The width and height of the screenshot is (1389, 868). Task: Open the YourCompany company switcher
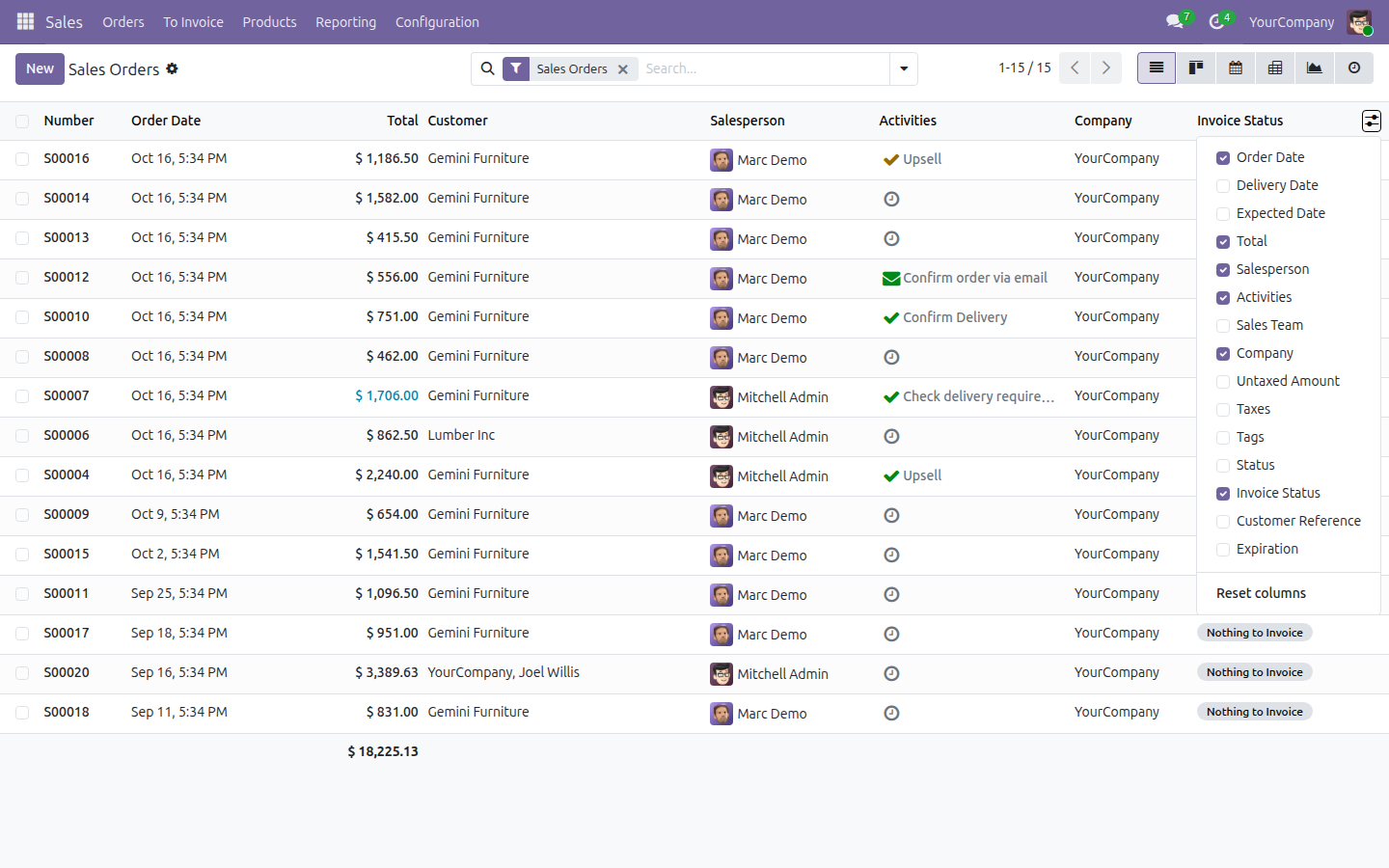coord(1292,22)
